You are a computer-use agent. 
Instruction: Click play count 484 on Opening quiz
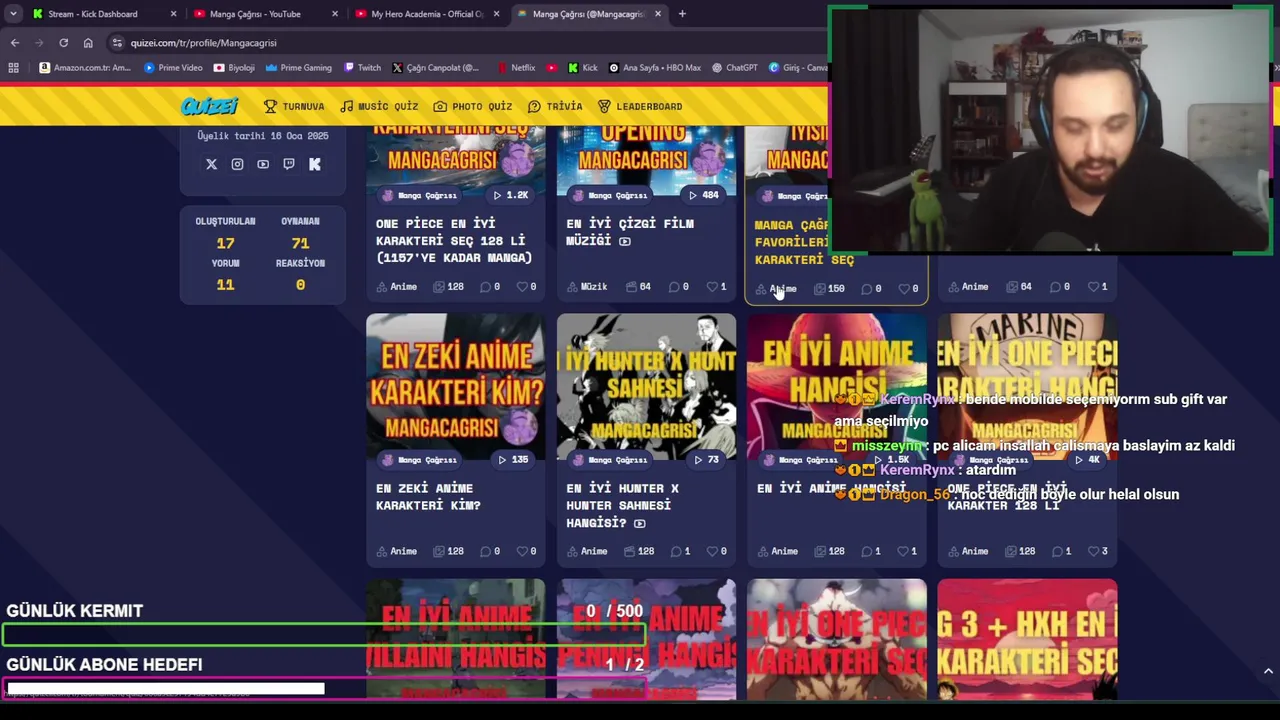[703, 195]
